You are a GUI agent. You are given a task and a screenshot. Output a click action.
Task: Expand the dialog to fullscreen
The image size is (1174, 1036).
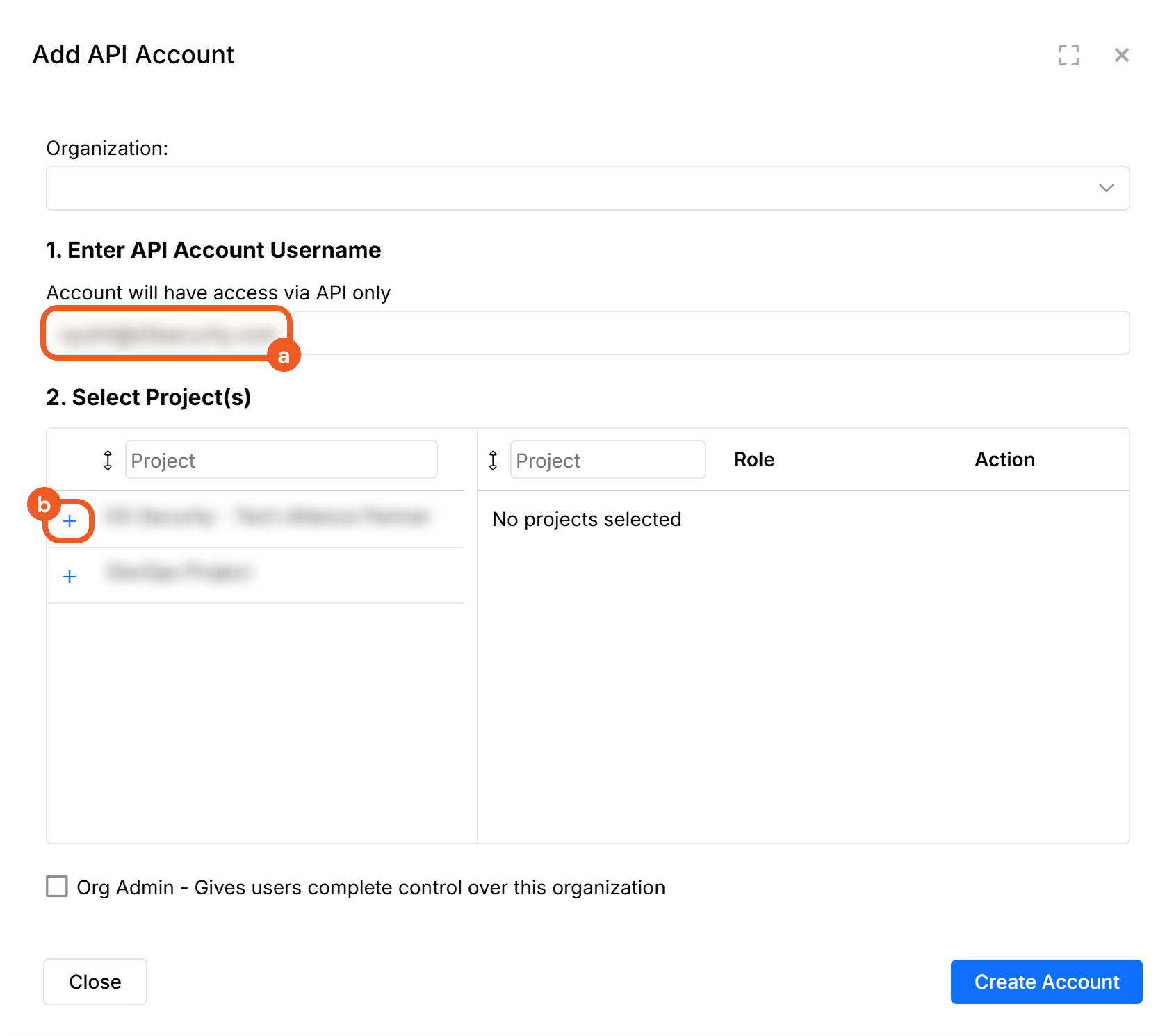pos(1068,55)
